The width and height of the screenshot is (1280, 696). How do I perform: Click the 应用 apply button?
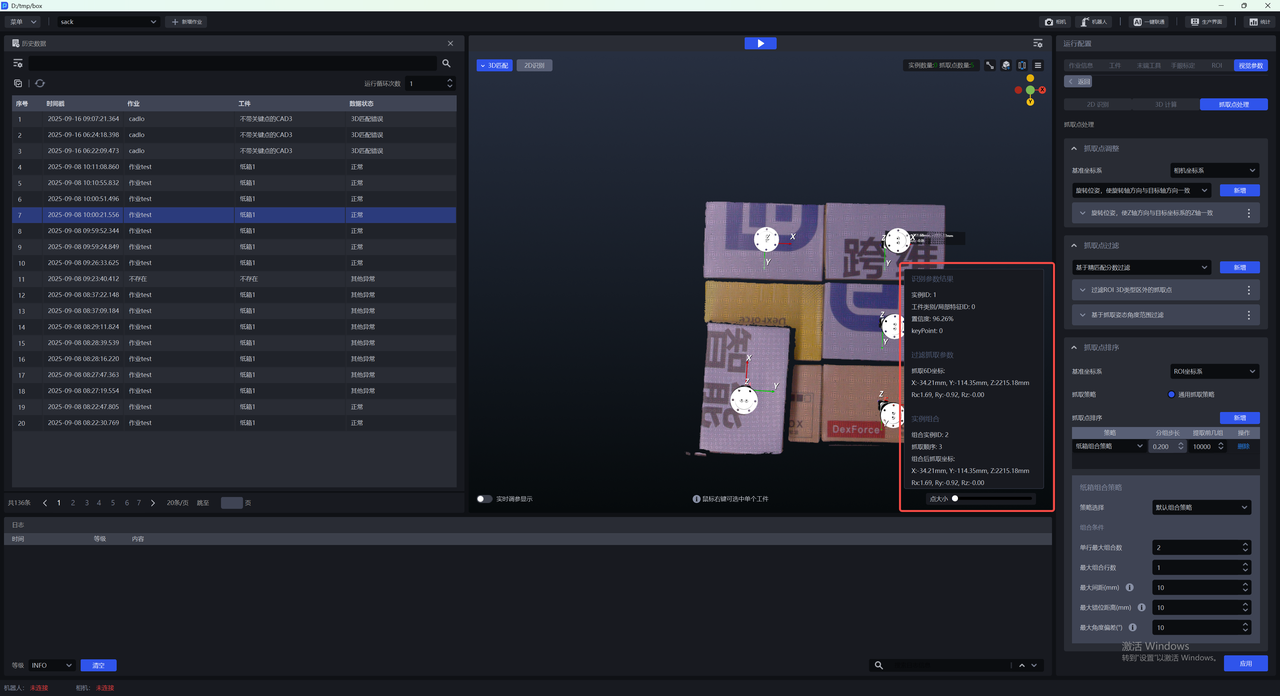(1245, 663)
